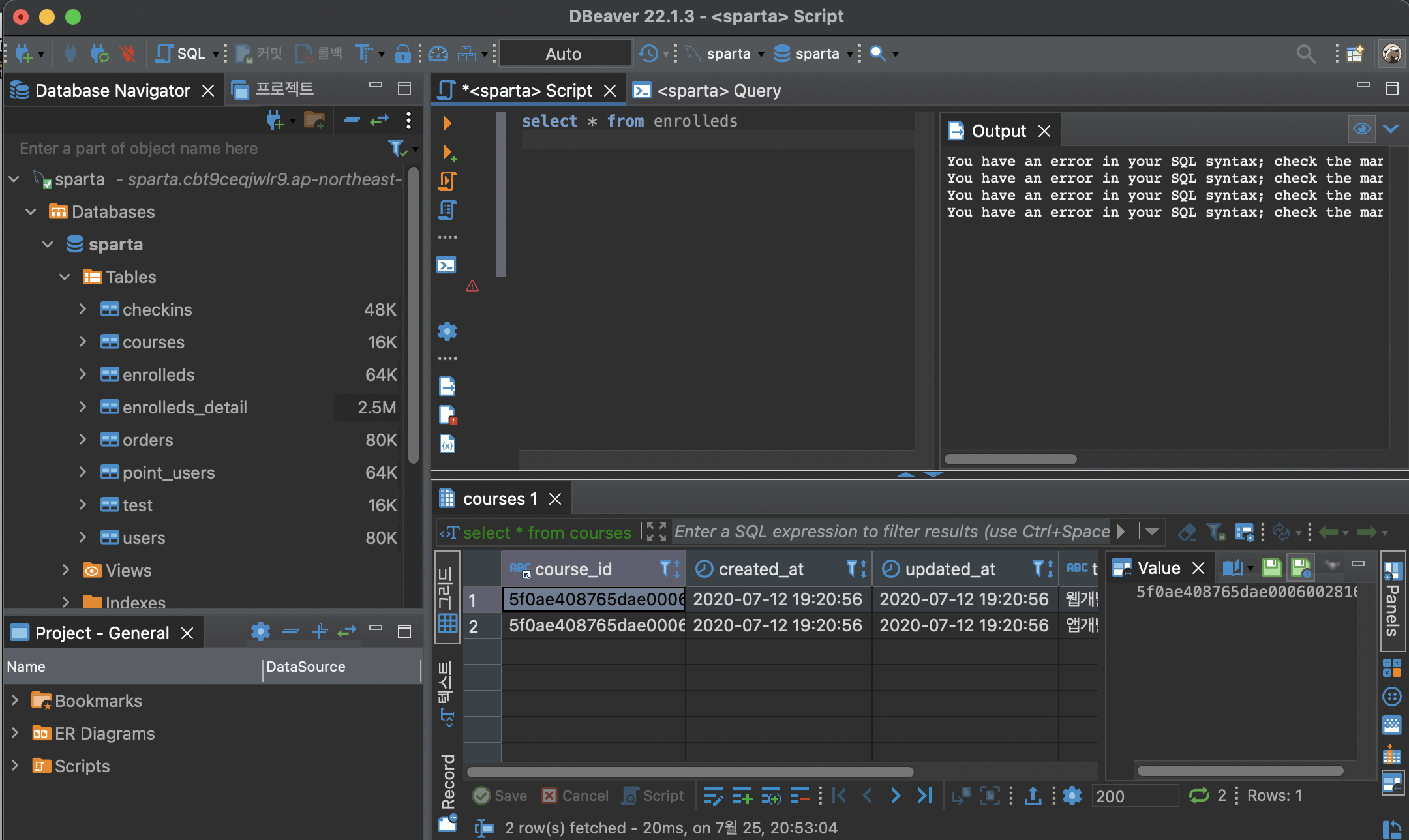Toggle the Record view mode
1409x840 pixels.
coord(447,792)
